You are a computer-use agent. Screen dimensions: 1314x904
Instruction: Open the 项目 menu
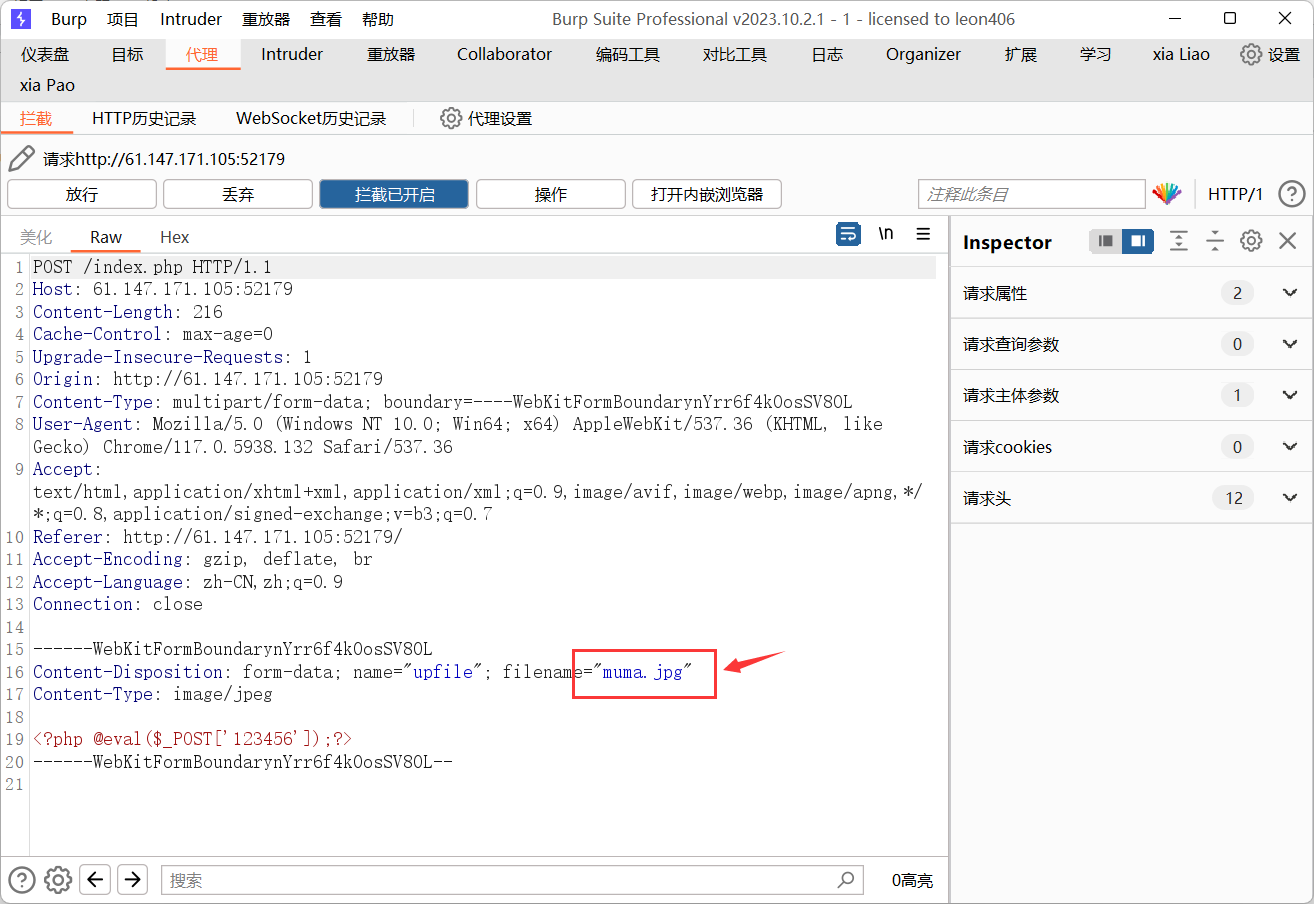pos(123,19)
